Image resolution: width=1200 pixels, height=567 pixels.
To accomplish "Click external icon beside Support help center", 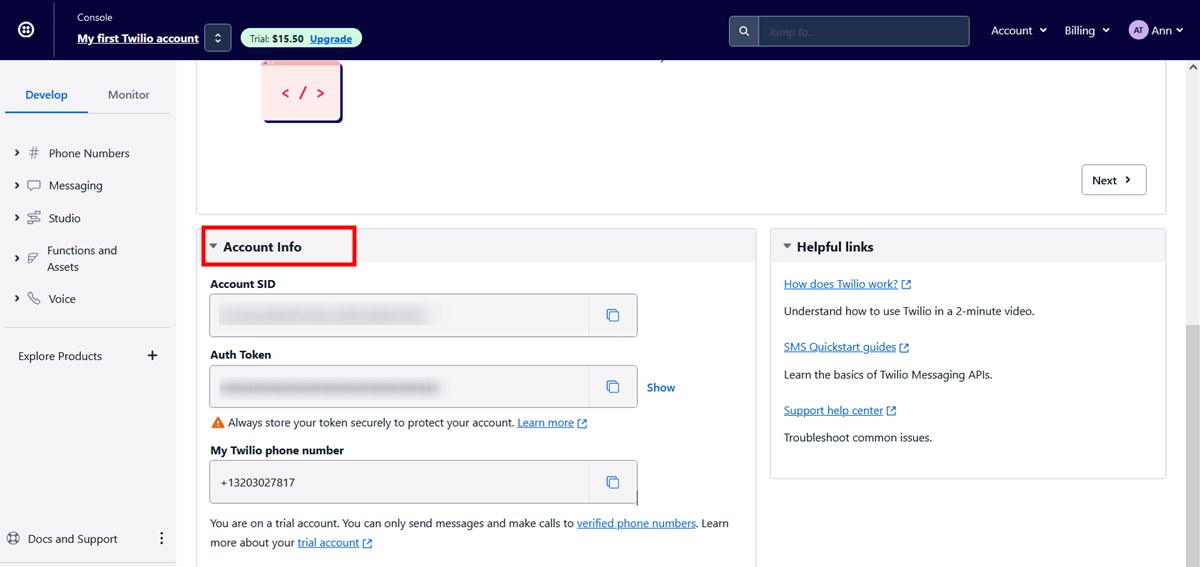I will tap(892, 410).
